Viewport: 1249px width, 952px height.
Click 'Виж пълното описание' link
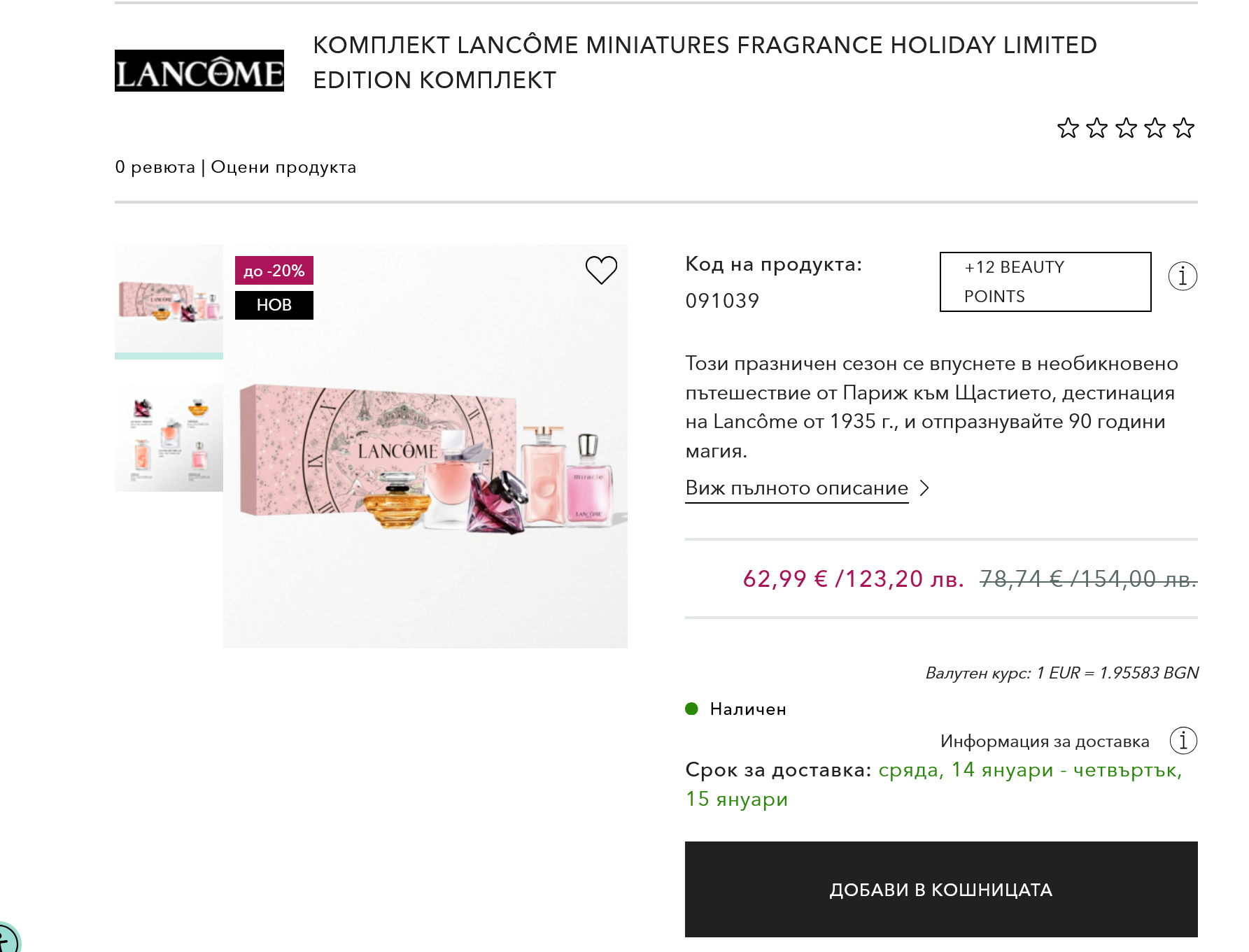point(796,488)
